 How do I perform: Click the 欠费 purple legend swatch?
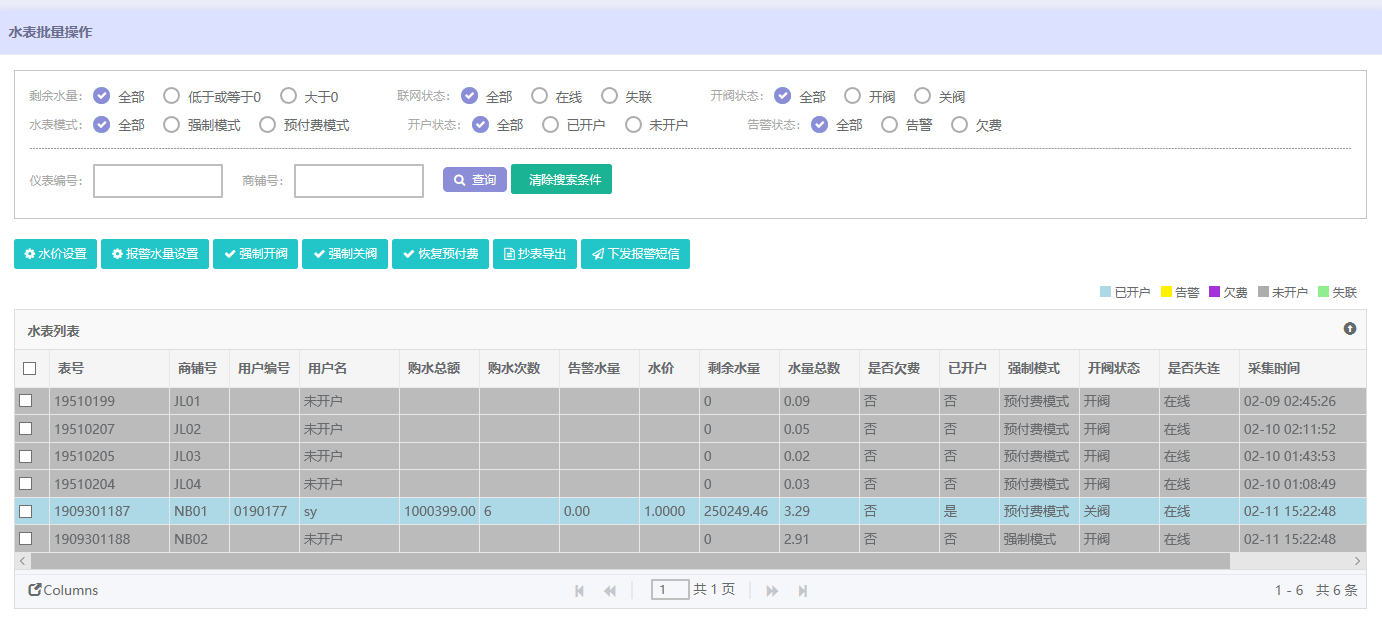coord(1215,292)
